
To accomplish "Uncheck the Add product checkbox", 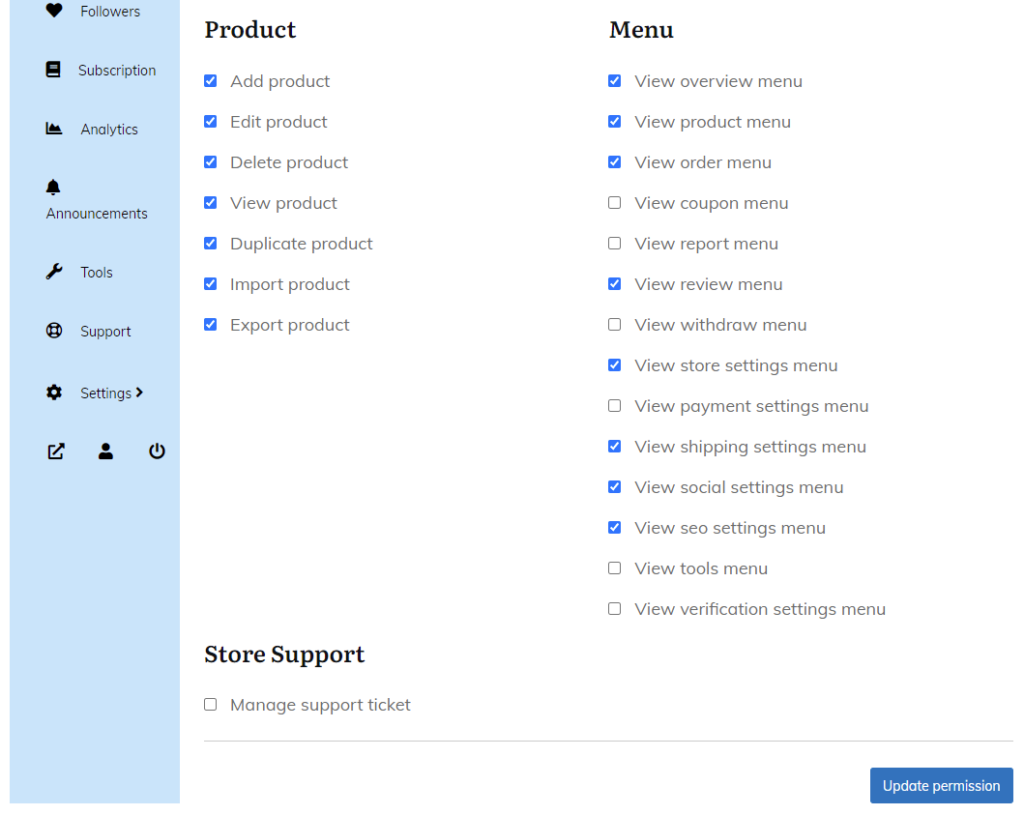I will [210, 81].
